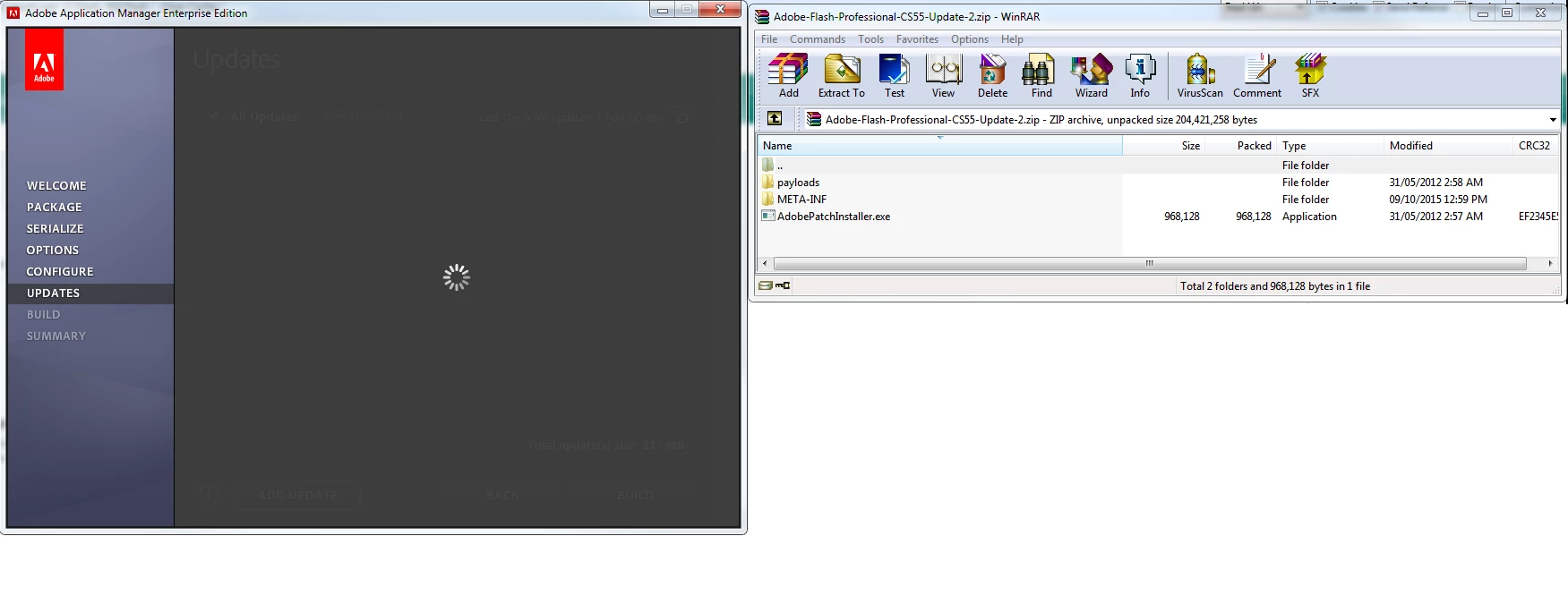Click 'Total 2 folders and 968,128 bytes' status text
The image size is (1568, 613).
(1275, 286)
